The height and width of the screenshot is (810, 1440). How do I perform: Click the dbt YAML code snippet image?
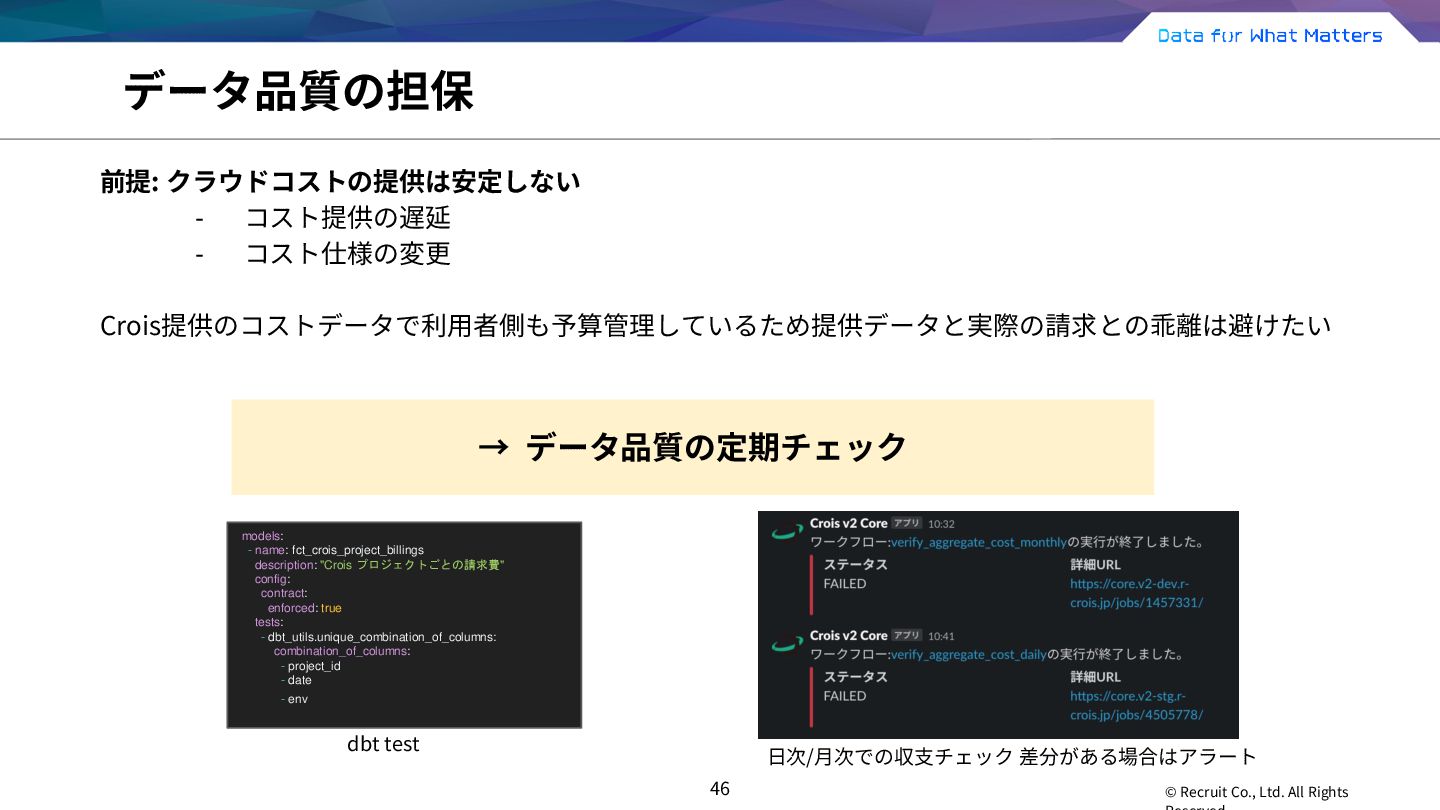pos(404,625)
